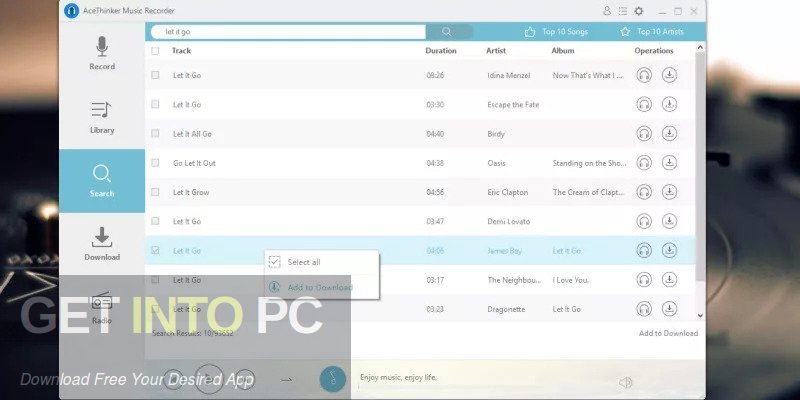Open the user account icon

point(607,11)
